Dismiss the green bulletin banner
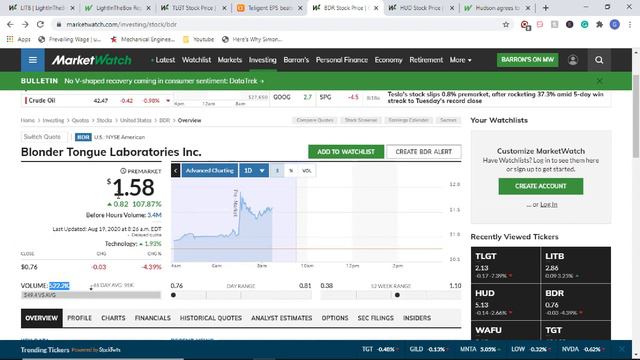The width and height of the screenshot is (640, 360). coord(599,81)
